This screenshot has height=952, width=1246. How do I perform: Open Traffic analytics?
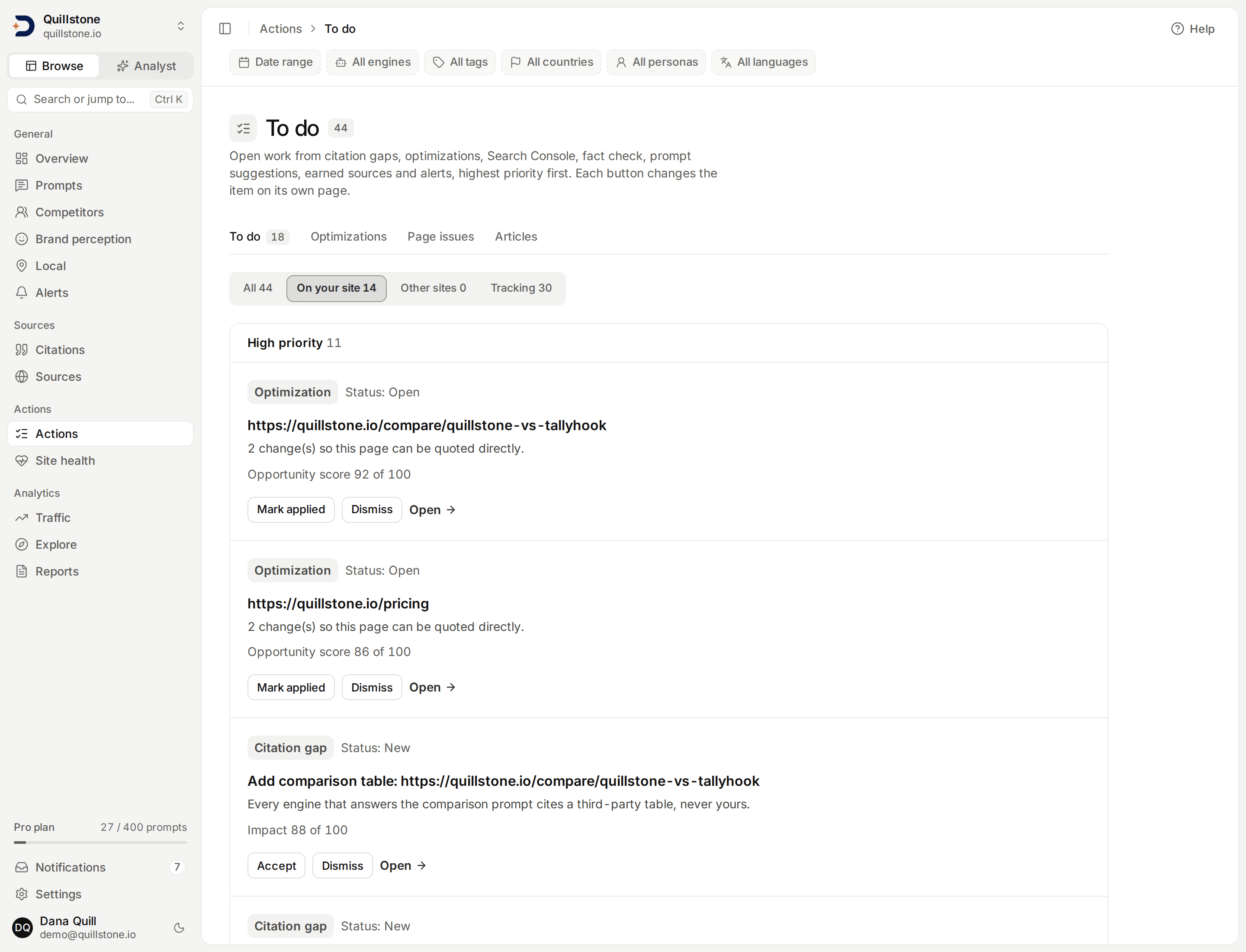pyautogui.click(x=100, y=518)
